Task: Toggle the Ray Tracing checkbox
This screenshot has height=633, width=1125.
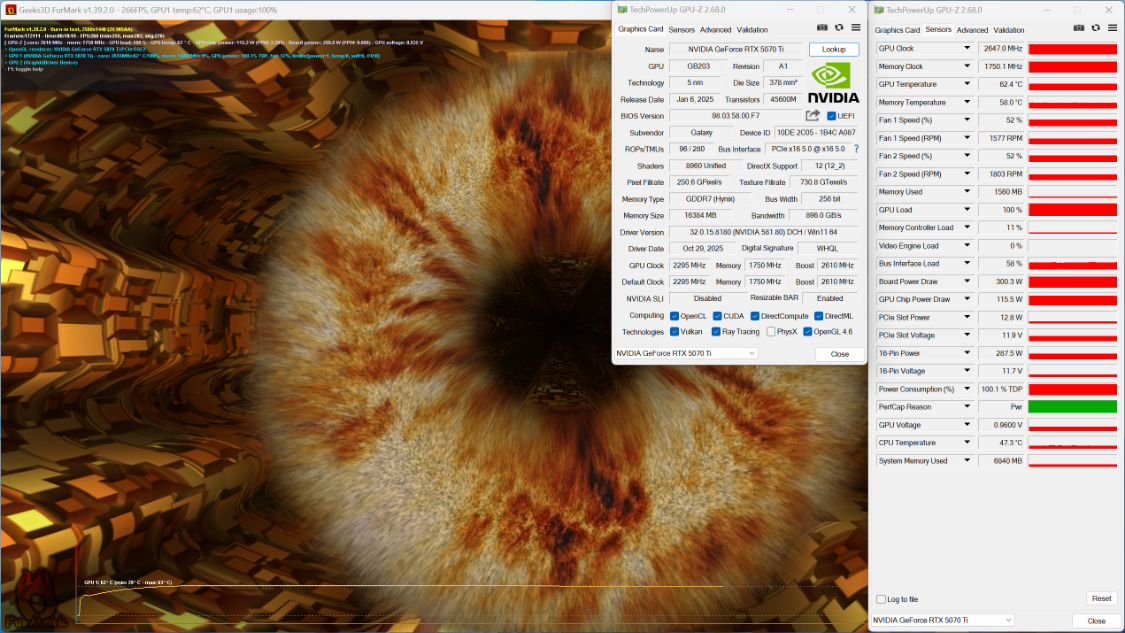Action: pyautogui.click(x=715, y=332)
